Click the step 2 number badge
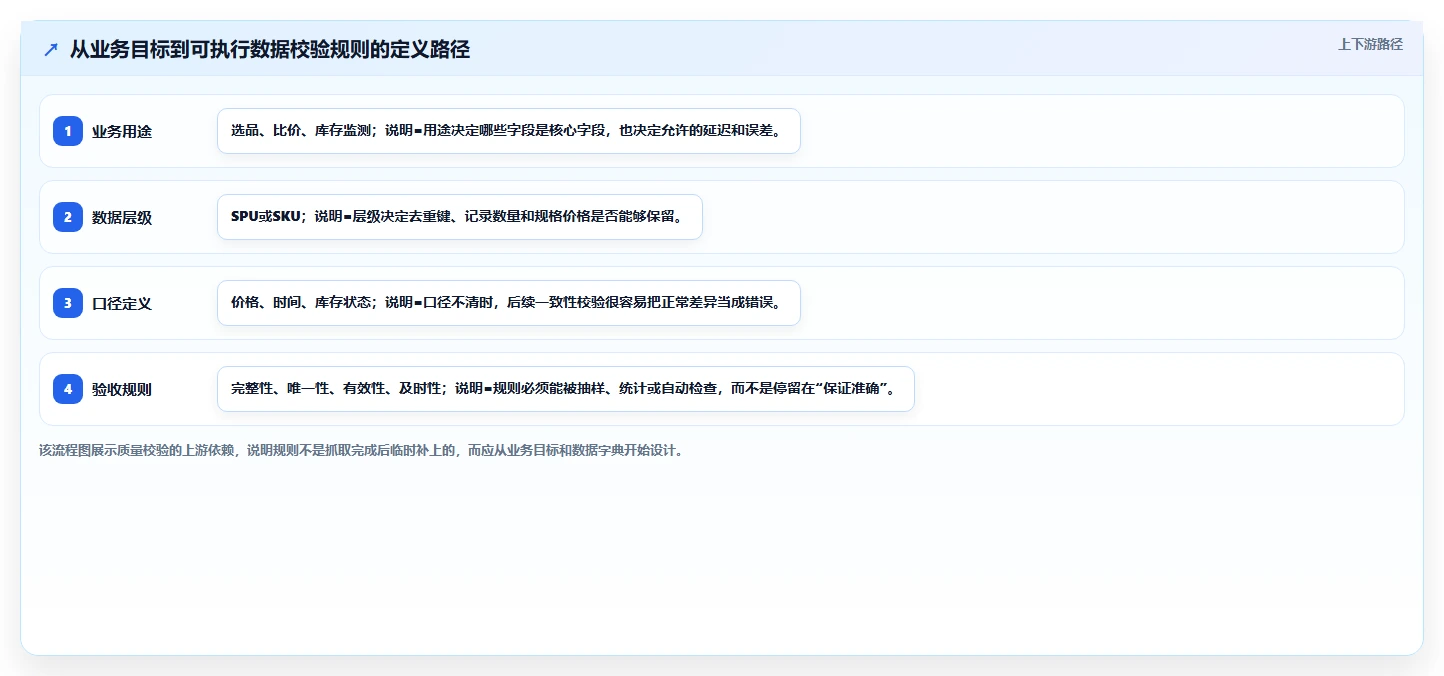 click(x=68, y=217)
